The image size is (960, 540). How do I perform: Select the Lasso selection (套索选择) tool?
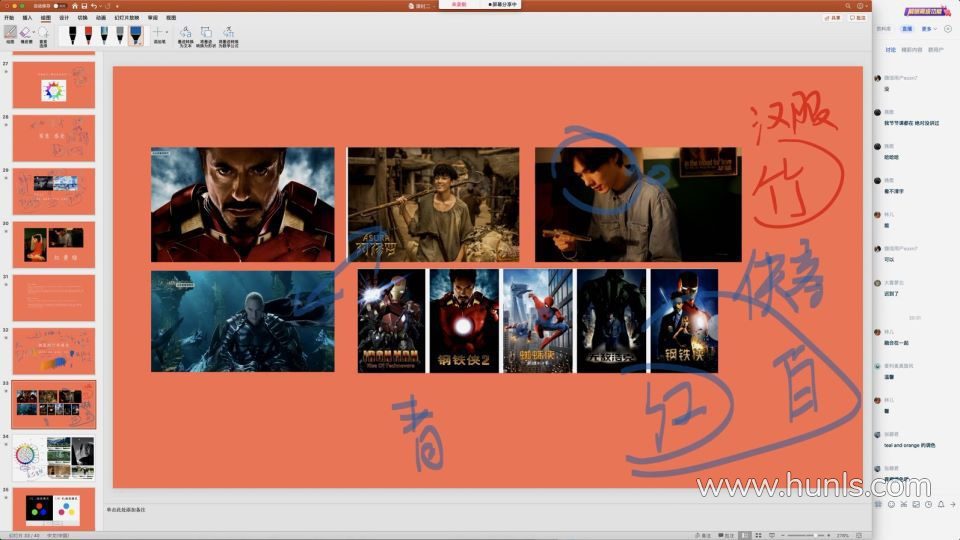click(43, 36)
